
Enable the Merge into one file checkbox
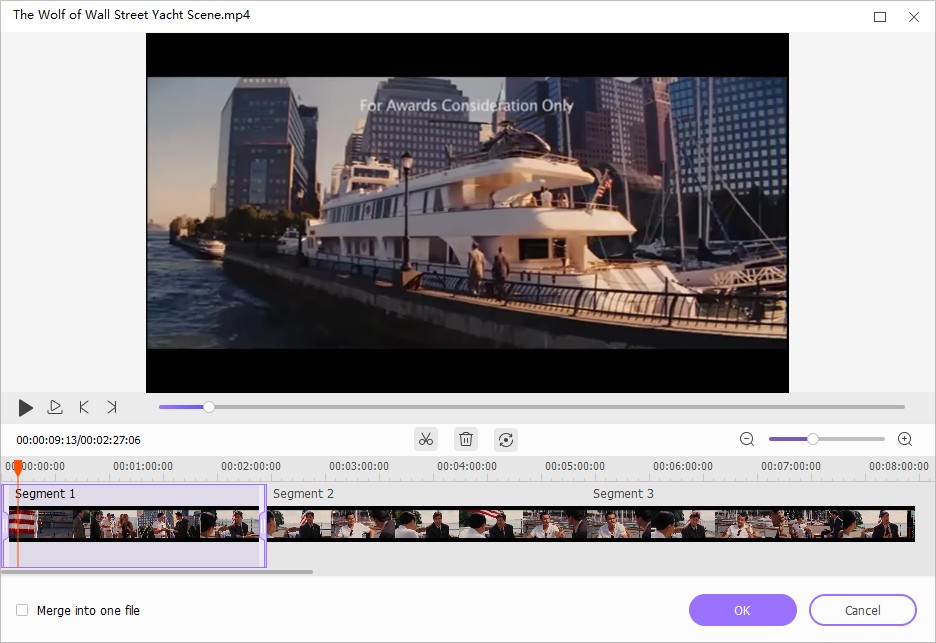pos(21,610)
